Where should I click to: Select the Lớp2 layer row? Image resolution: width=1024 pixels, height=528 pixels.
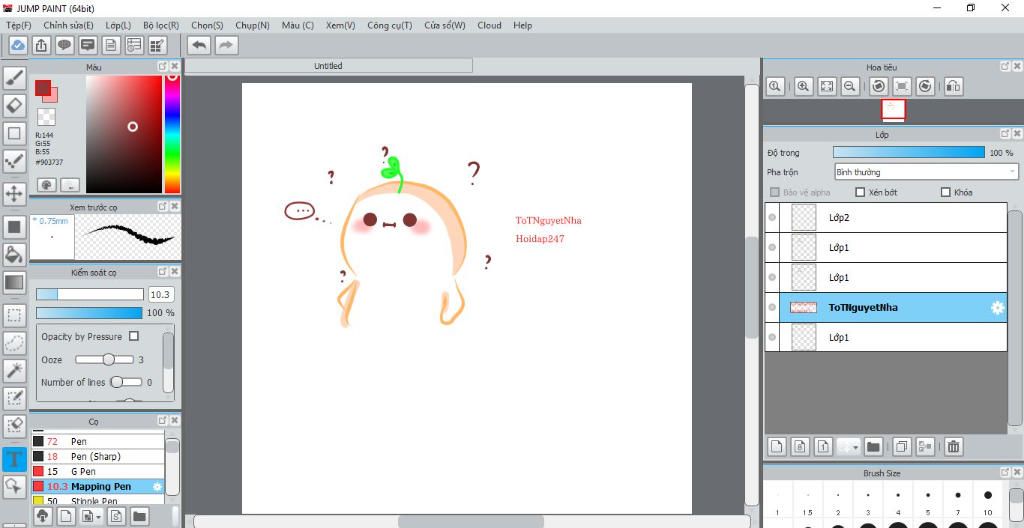pyautogui.click(x=886, y=218)
